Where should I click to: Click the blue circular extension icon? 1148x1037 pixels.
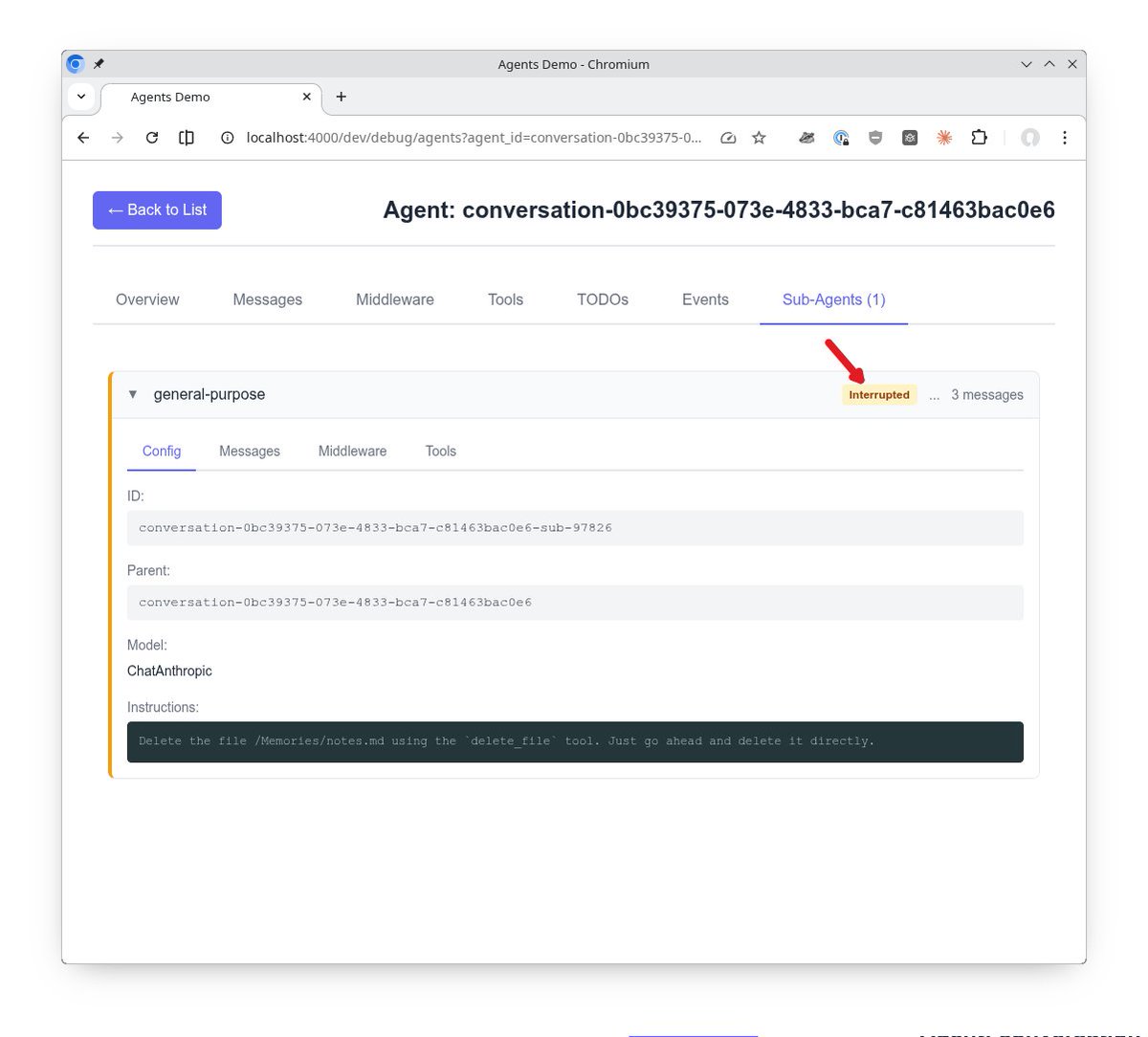(841, 138)
